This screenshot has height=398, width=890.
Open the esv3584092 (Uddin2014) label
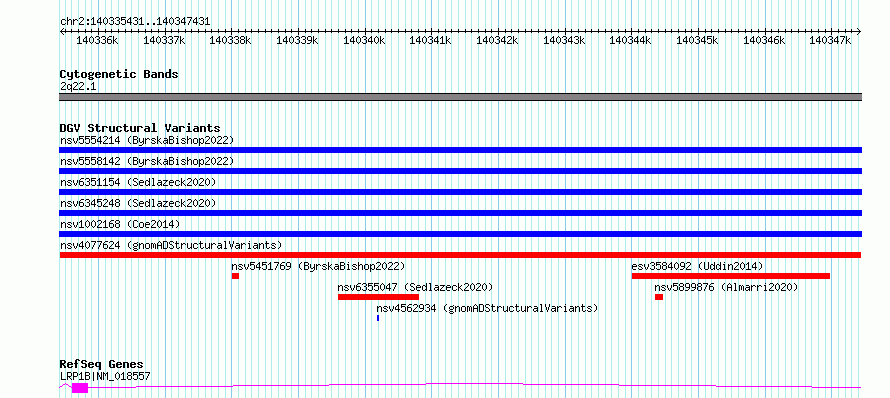pos(698,266)
